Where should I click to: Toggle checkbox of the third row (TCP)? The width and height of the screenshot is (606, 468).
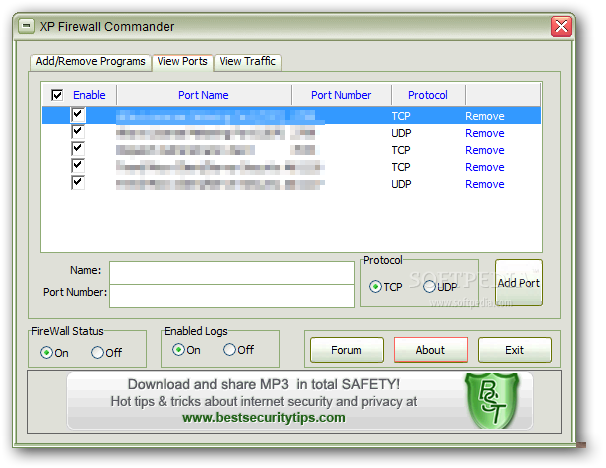[x=78, y=149]
